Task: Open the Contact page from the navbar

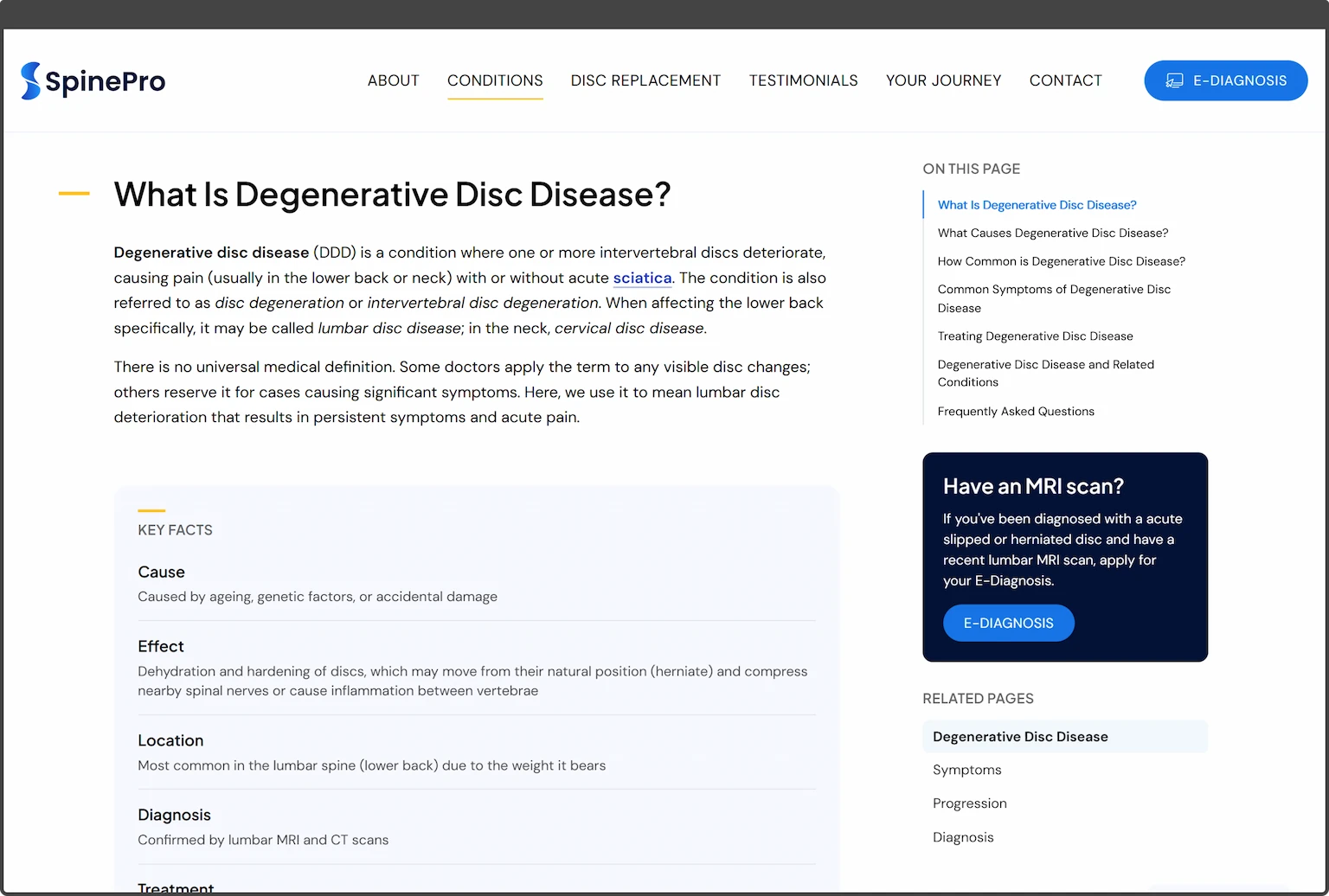Action: pos(1065,80)
